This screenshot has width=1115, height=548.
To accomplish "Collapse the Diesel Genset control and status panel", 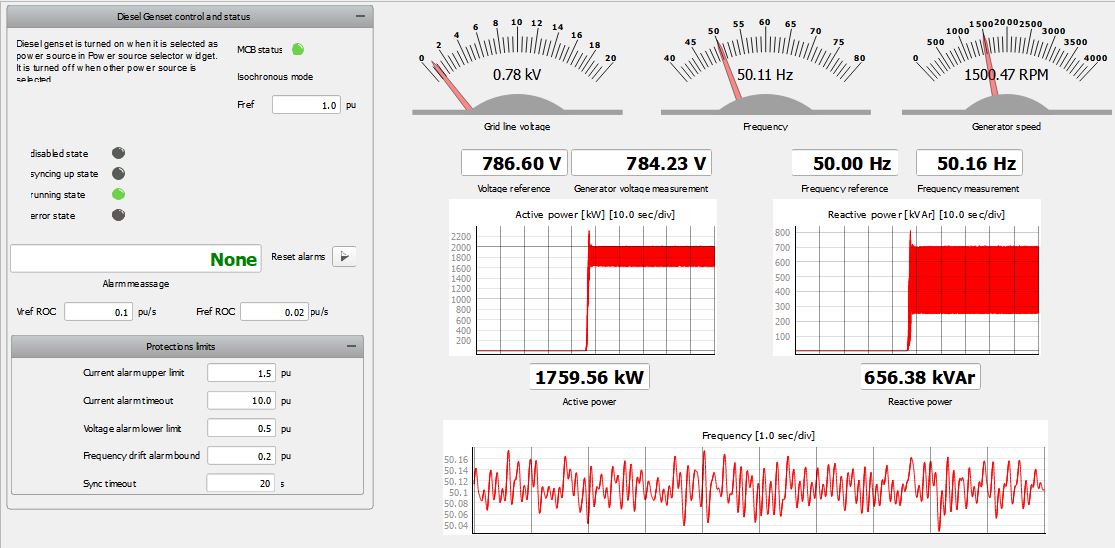I will 360,17.
